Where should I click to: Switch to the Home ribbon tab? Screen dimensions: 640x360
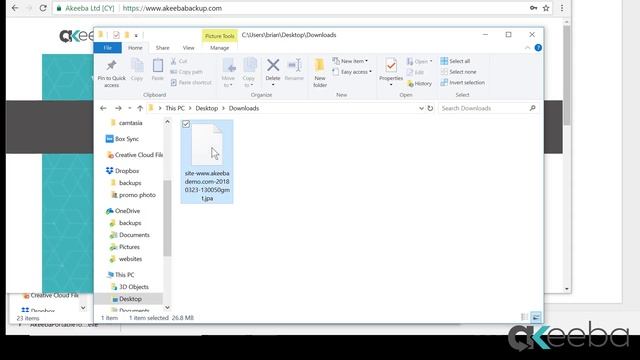[x=135, y=48]
